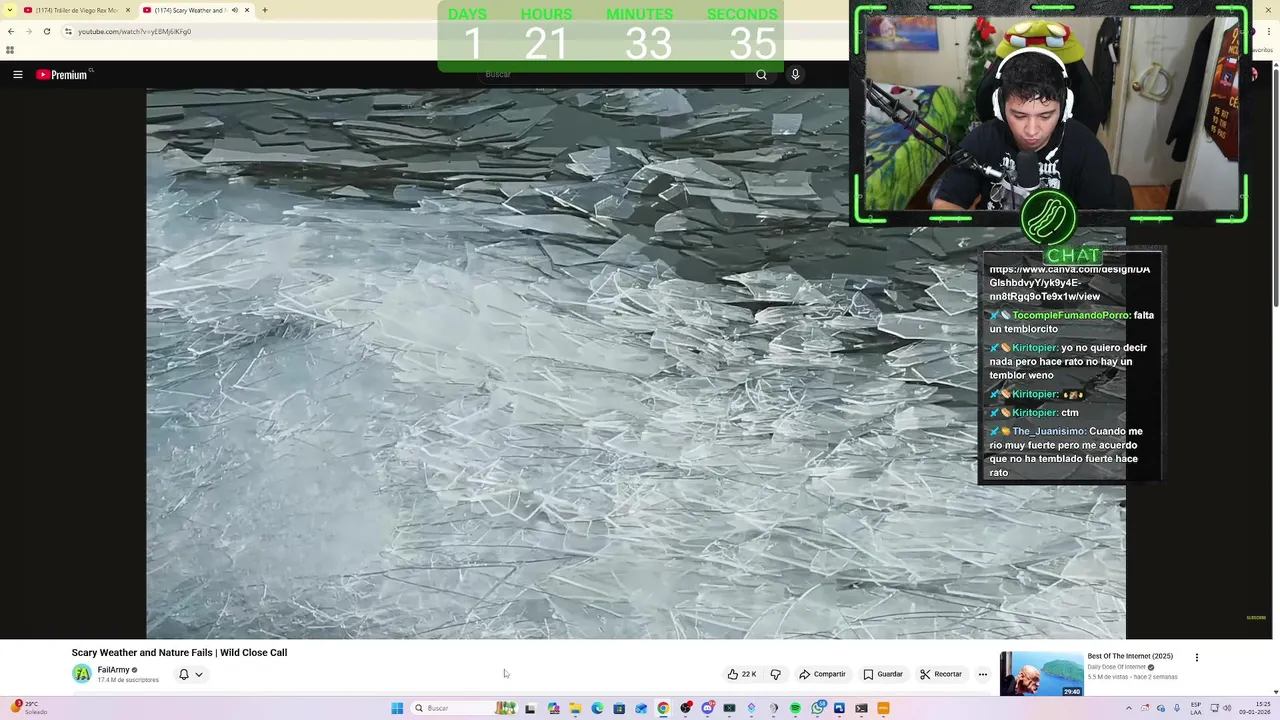This screenshot has width=1280, height=720.
Task: Open a new Chrome tab
Action: 265,10
